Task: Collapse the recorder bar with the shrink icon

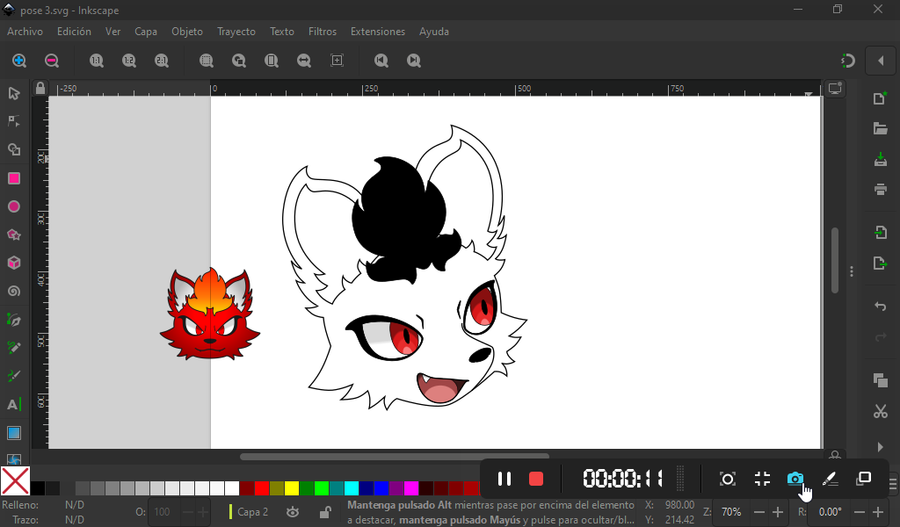Action: pyautogui.click(x=762, y=479)
